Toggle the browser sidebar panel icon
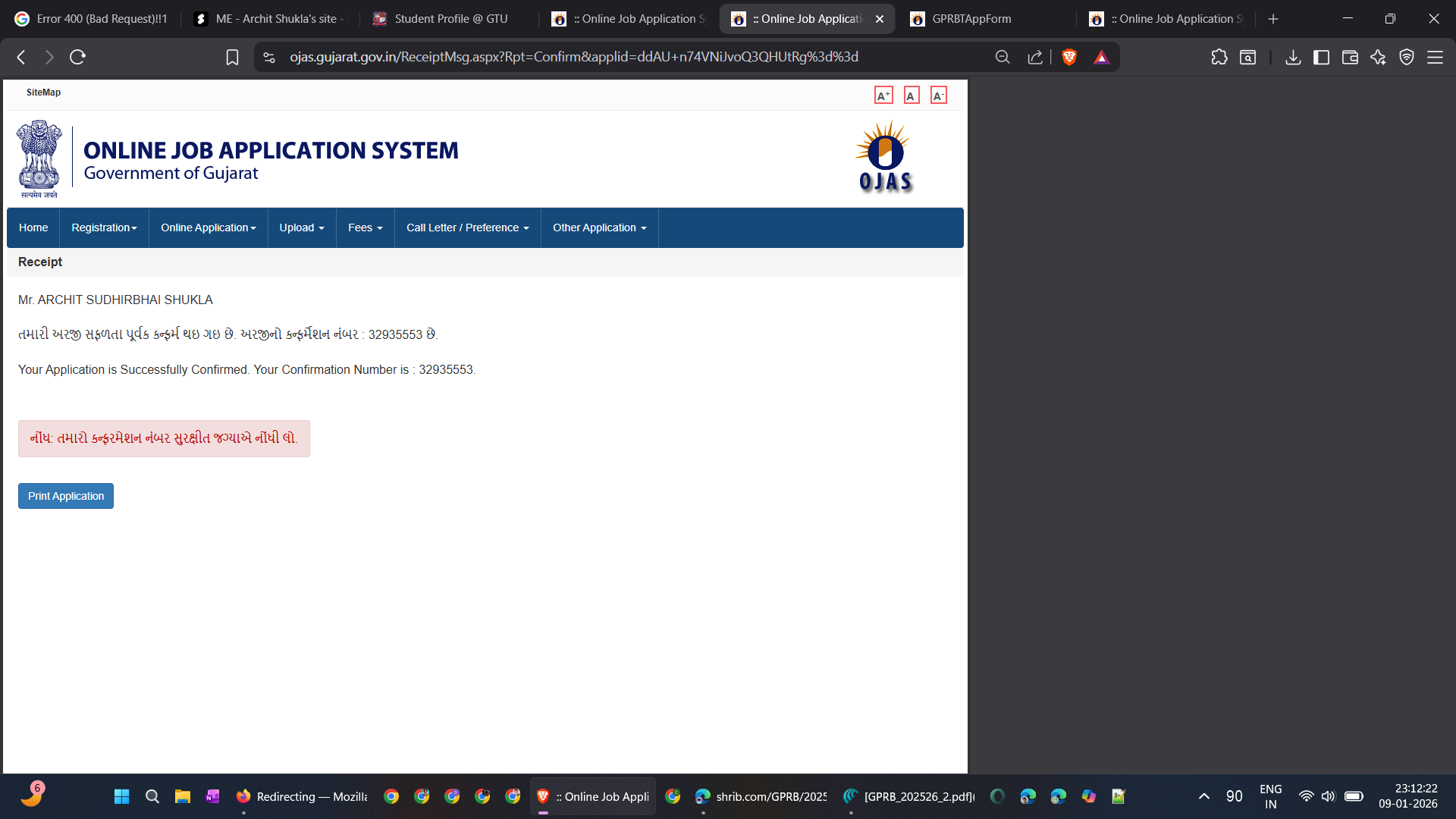1456x819 pixels. click(1321, 57)
